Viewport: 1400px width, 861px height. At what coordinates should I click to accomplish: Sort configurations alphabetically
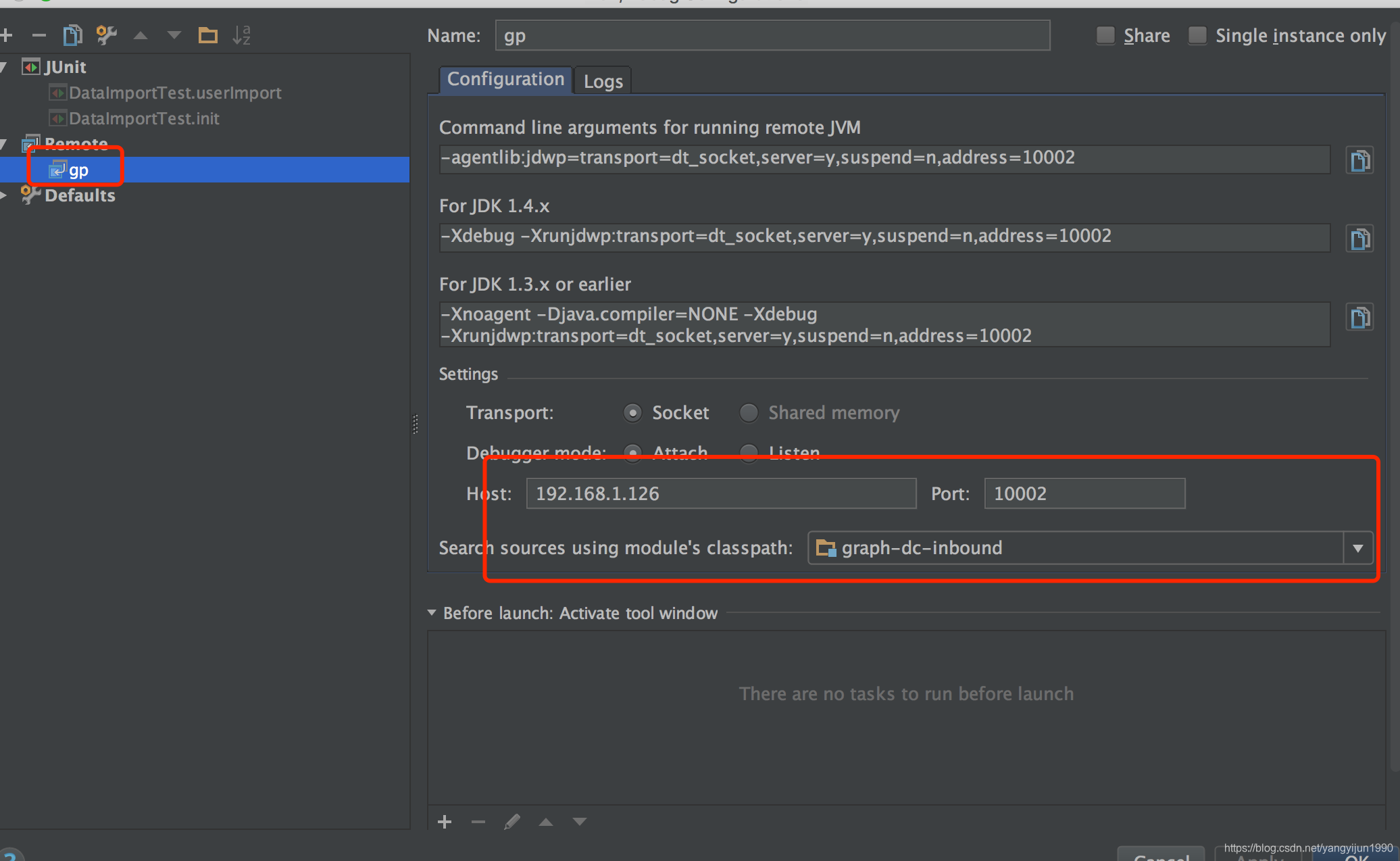point(242,35)
